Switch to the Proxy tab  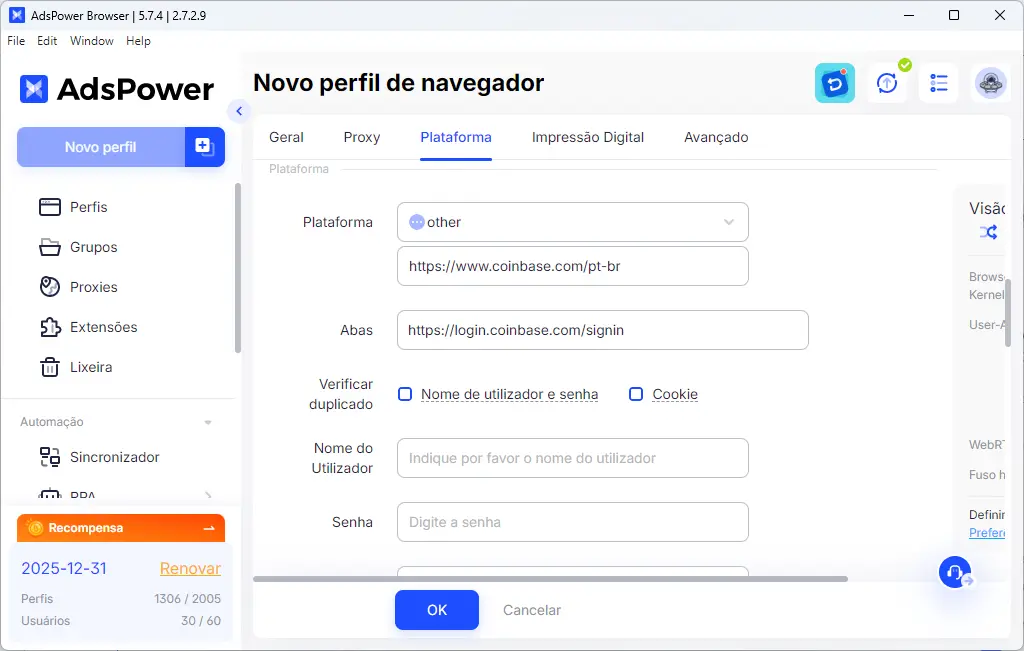362,137
